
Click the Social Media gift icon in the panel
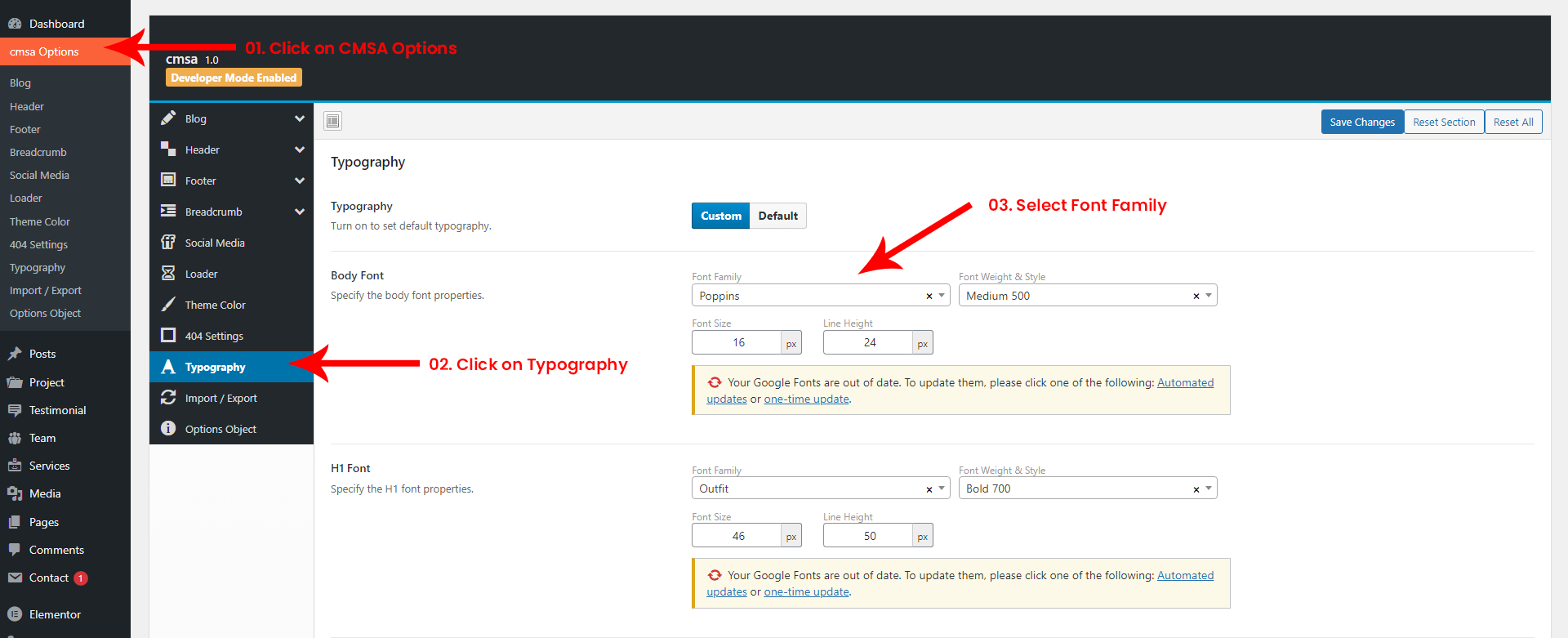tap(168, 243)
